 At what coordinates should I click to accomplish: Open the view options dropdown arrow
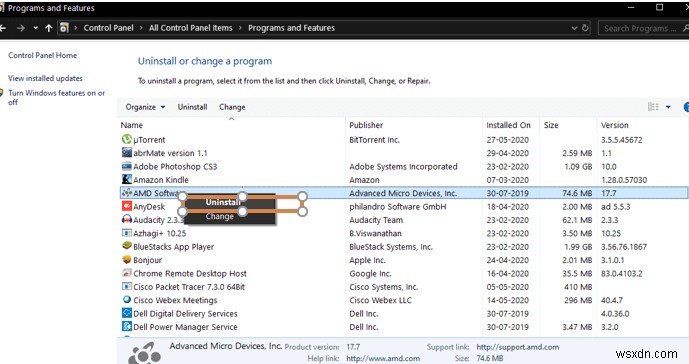point(668,107)
